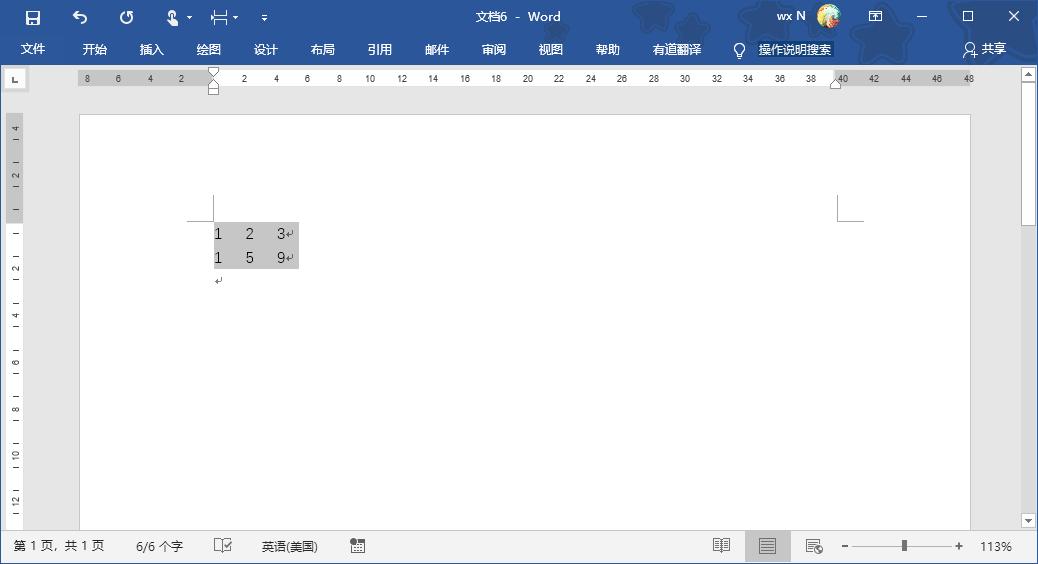The width and height of the screenshot is (1038, 564).
Task: Switch to the 绘图 tab
Action: tap(209, 49)
